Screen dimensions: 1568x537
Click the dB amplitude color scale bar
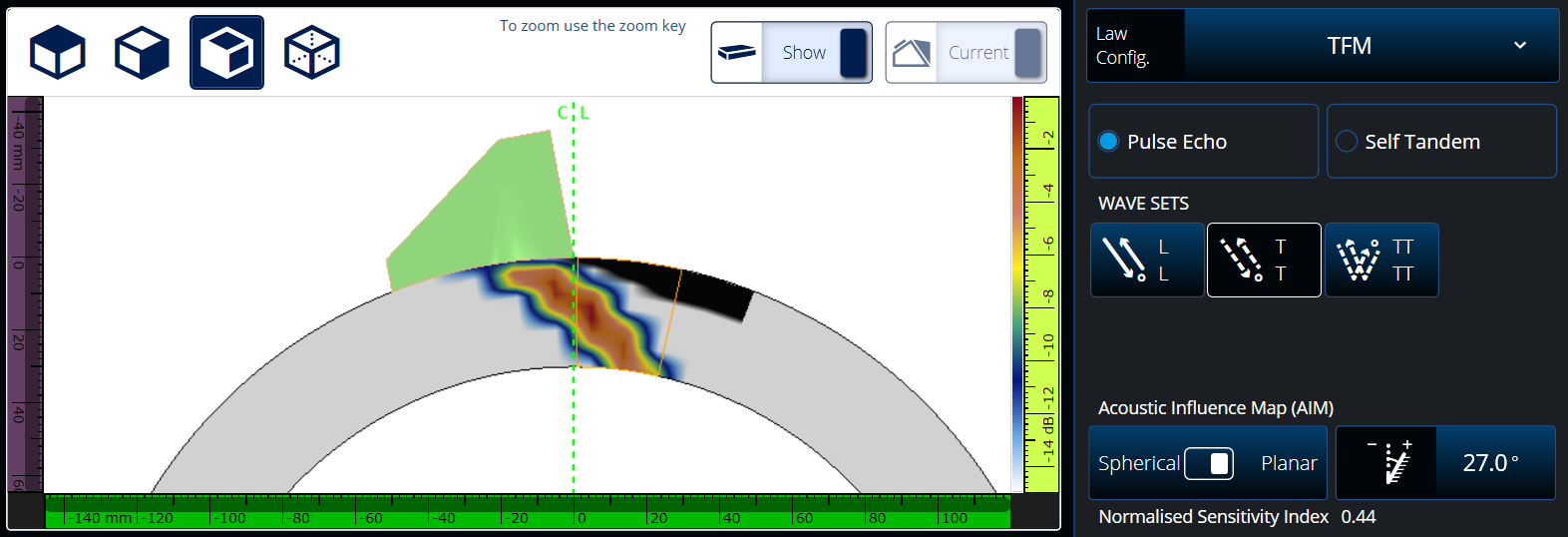1017,294
